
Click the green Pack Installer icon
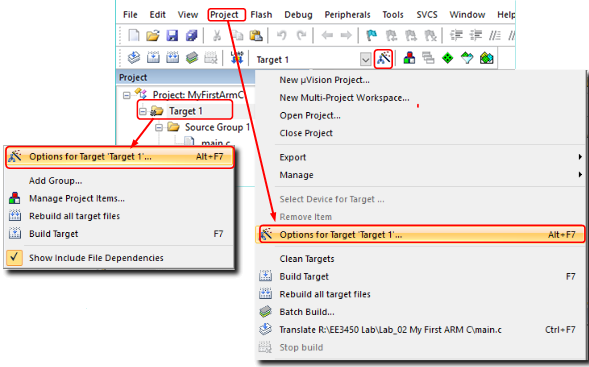(x=448, y=58)
